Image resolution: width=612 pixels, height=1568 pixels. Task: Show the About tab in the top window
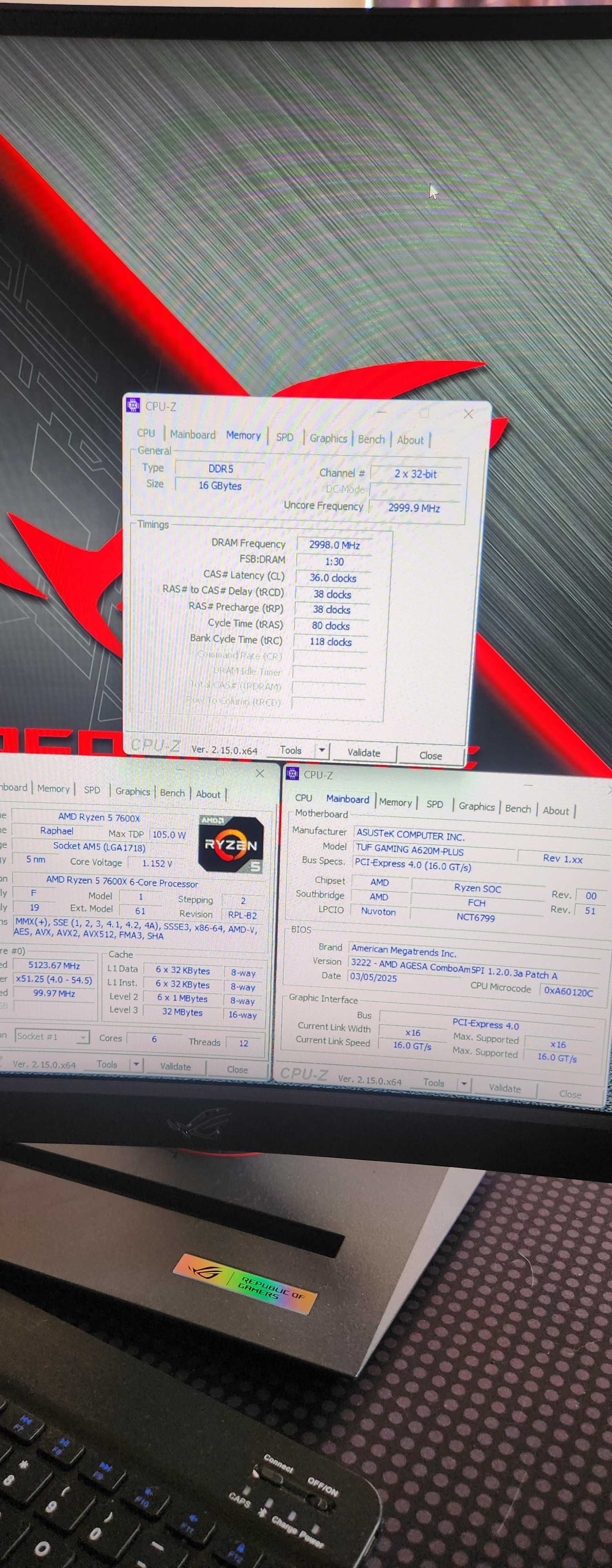coord(410,439)
